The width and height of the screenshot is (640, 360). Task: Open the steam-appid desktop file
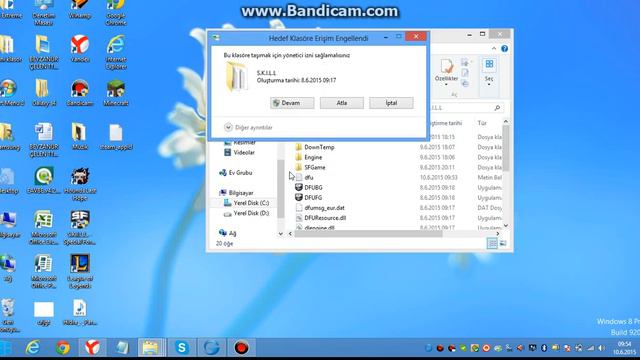(116, 137)
